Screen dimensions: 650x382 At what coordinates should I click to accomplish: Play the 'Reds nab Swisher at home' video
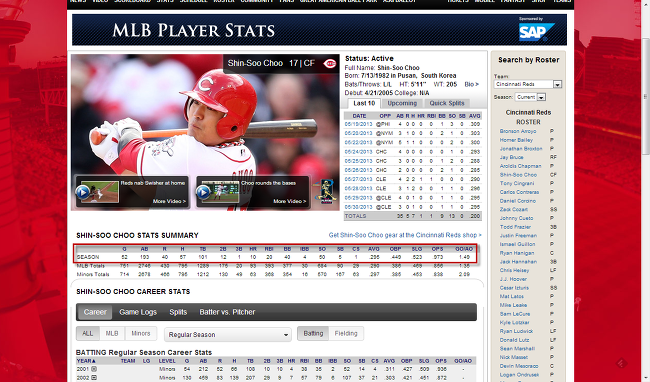(x=82, y=192)
